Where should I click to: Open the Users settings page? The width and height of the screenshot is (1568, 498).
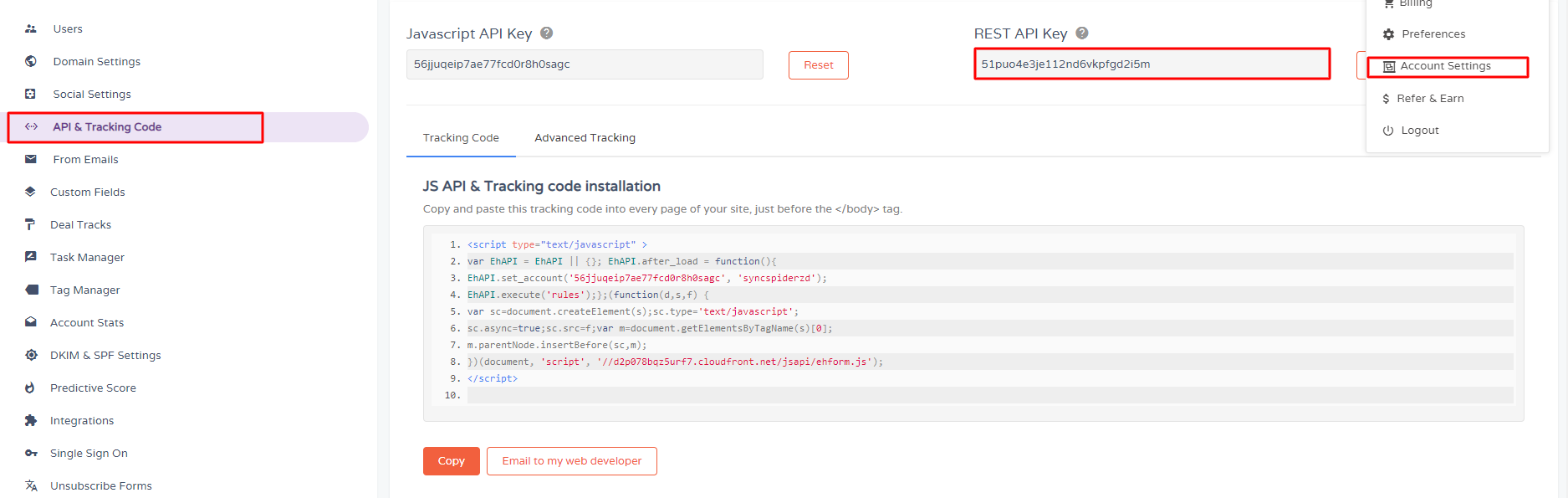tap(68, 28)
